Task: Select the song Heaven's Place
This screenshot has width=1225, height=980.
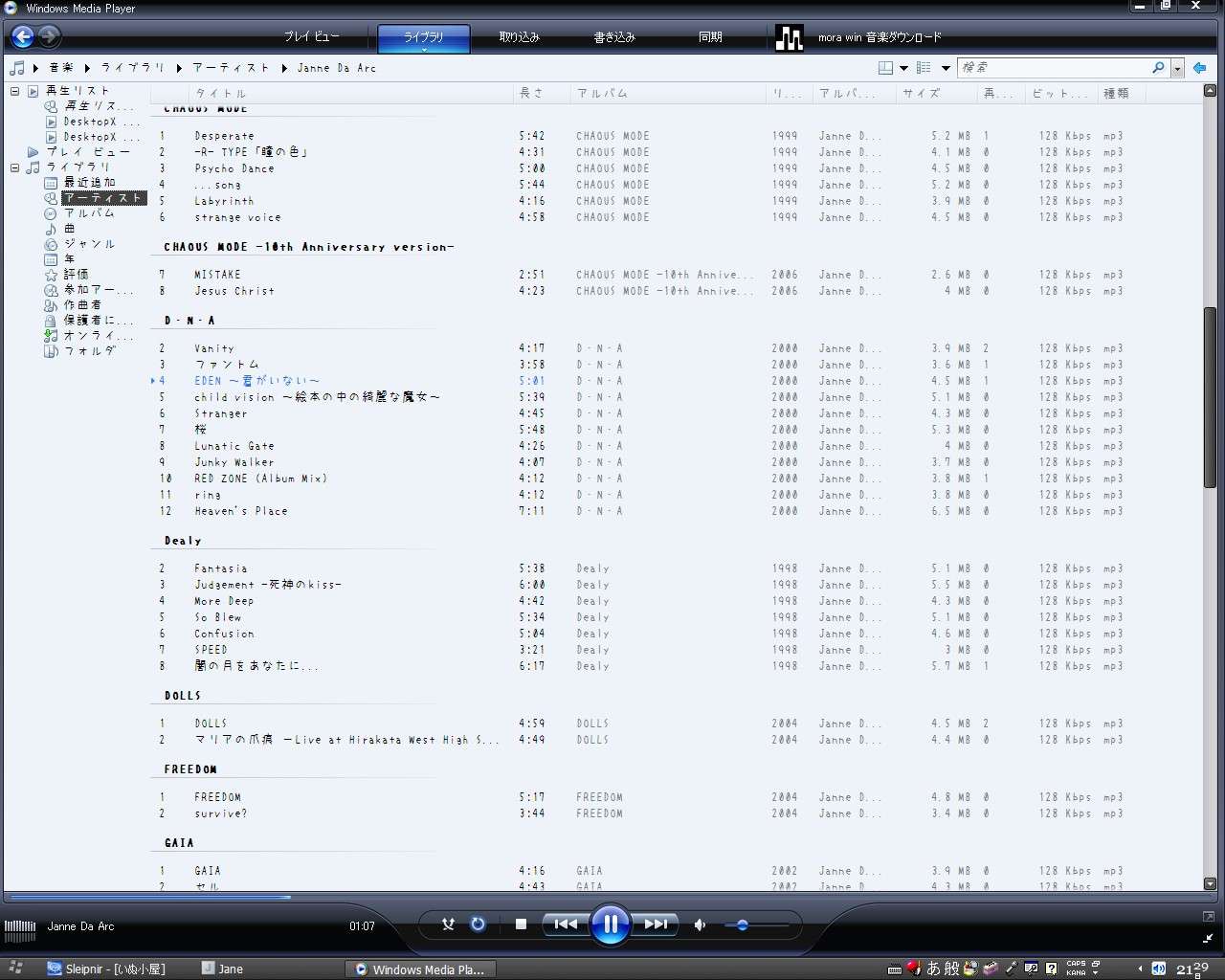Action: tap(241, 511)
